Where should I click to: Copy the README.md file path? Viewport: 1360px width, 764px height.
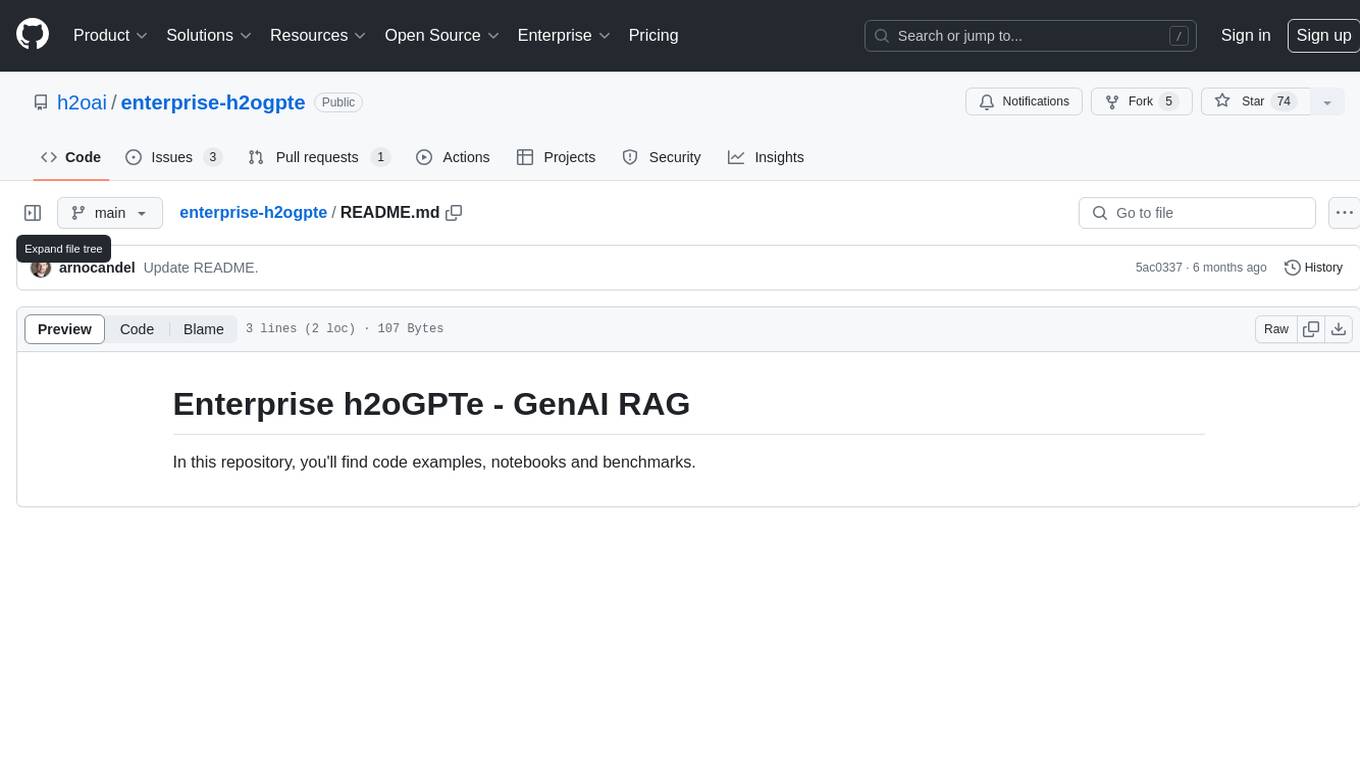[454, 213]
